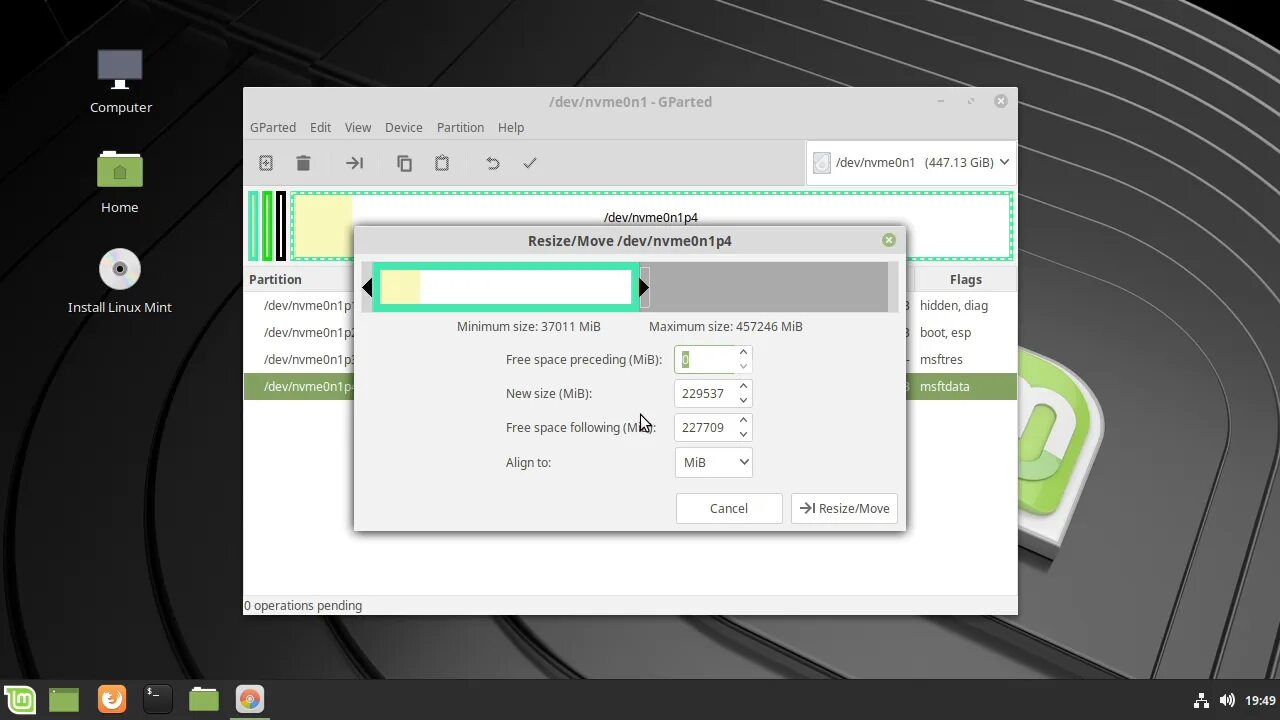Image resolution: width=1280 pixels, height=720 pixels.
Task: Open the Device menu
Action: (404, 127)
